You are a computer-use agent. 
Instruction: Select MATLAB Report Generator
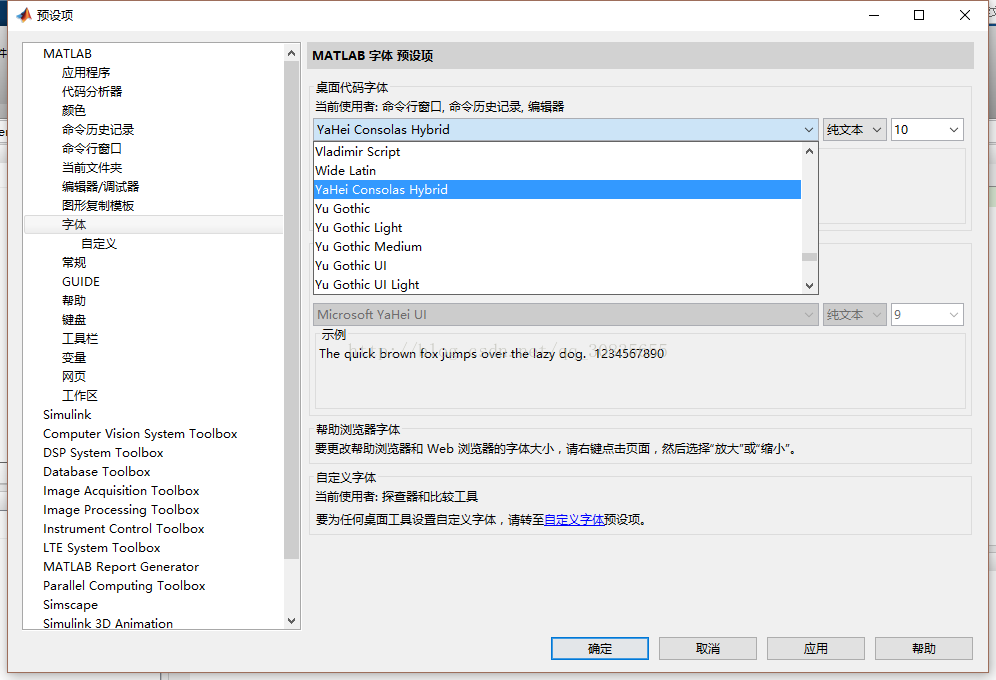point(121,567)
